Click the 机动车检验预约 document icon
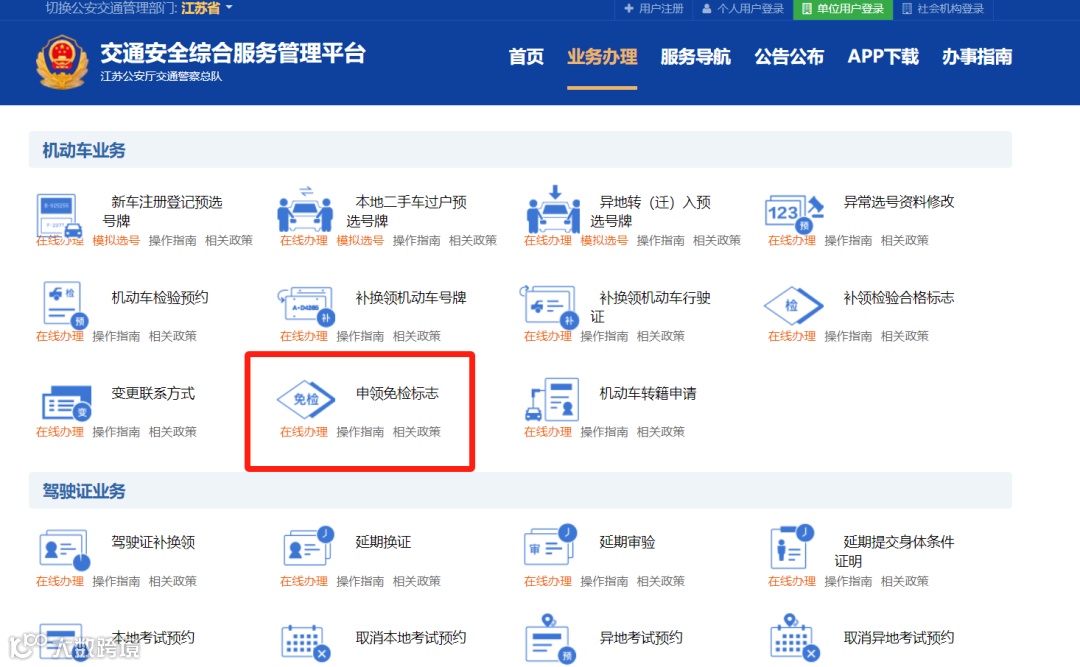This screenshot has height=667, width=1080. tap(65, 303)
